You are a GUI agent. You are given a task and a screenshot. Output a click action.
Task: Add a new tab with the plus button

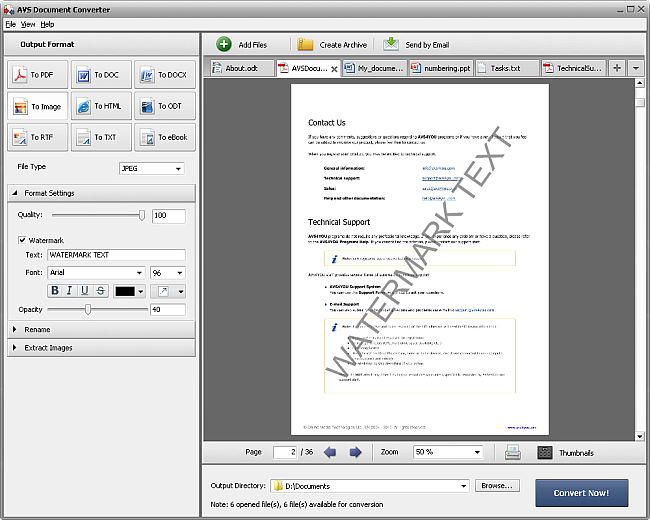(x=617, y=68)
